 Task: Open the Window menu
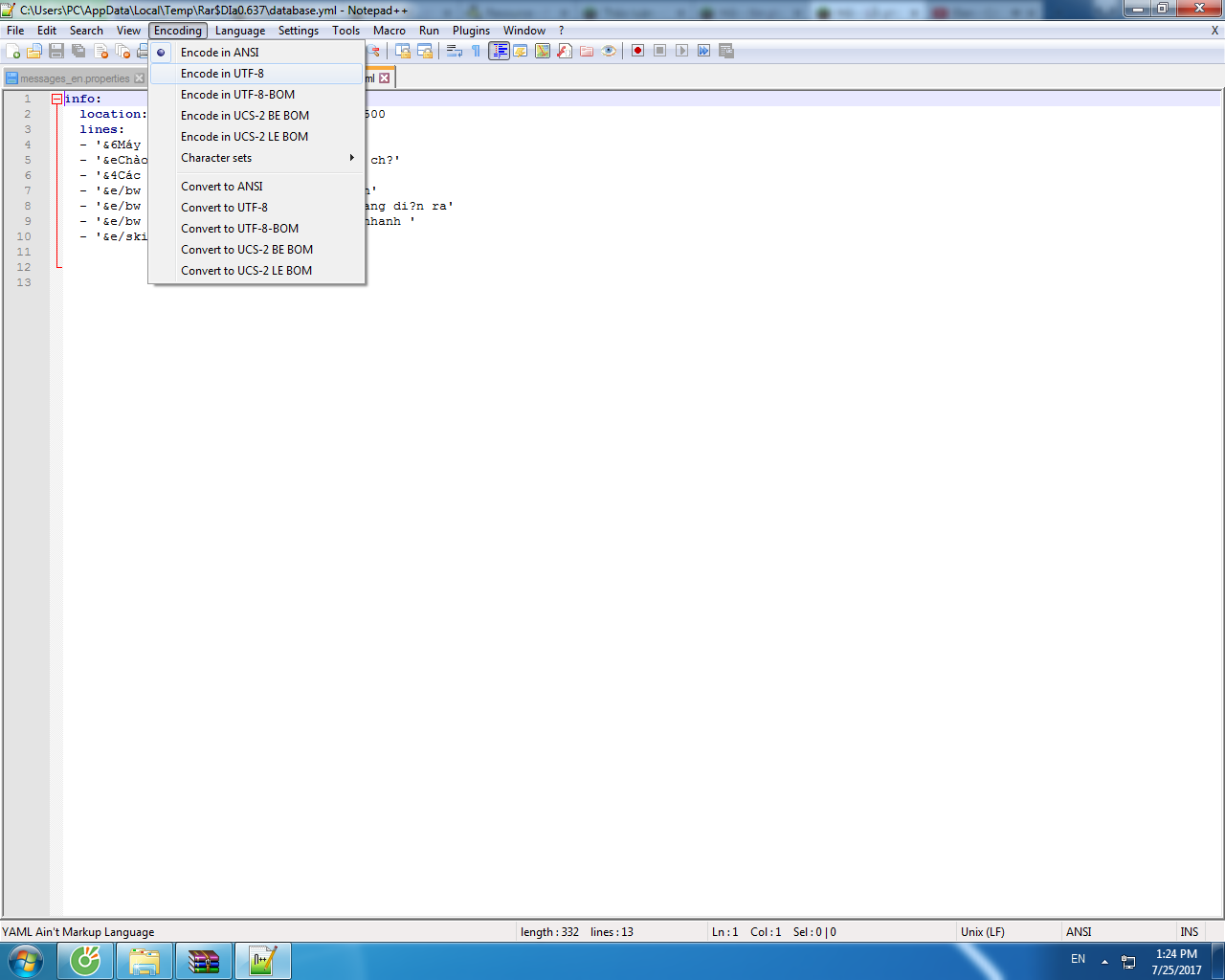click(x=524, y=31)
